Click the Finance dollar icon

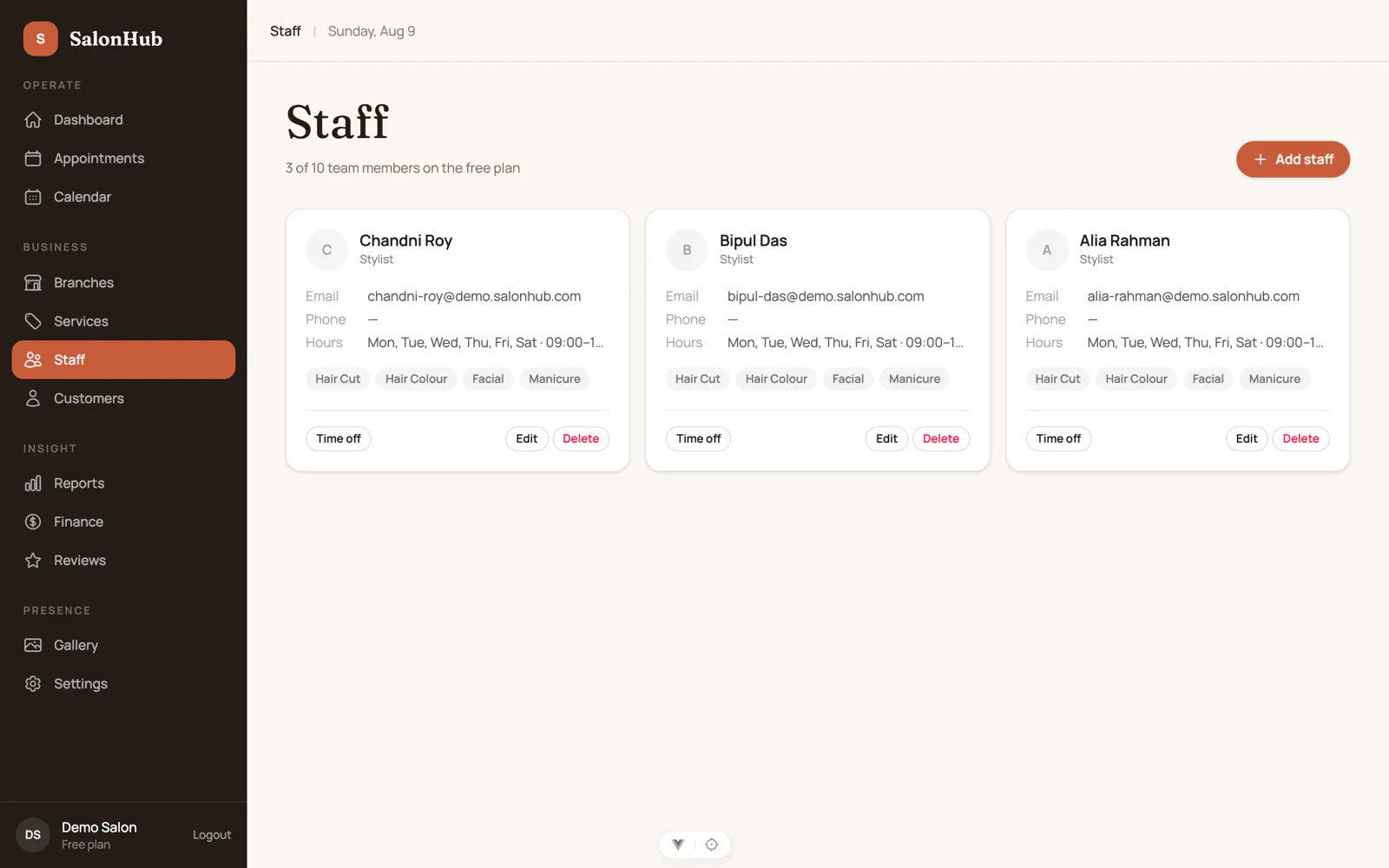click(x=33, y=522)
